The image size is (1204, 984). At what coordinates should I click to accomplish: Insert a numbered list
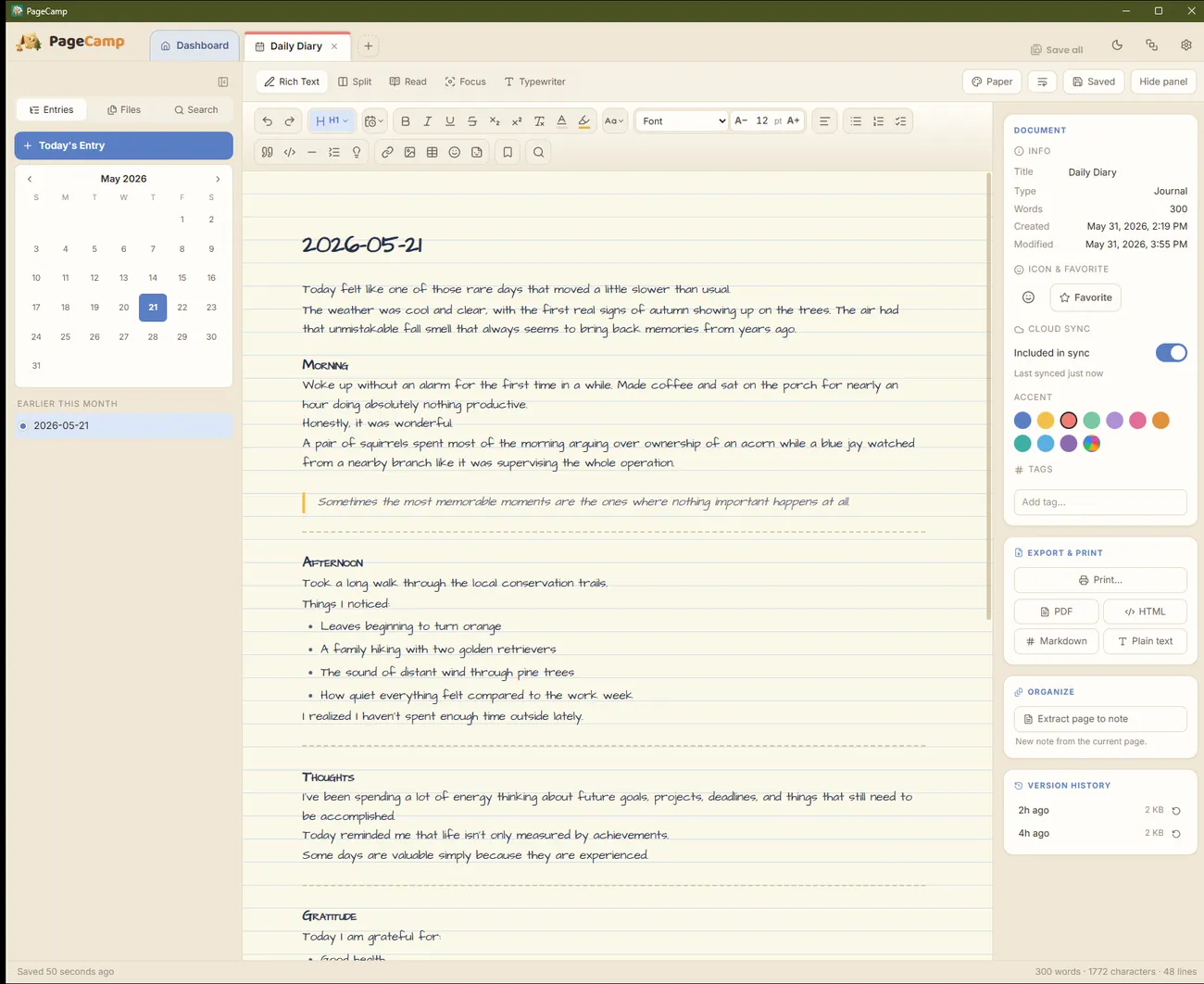tap(878, 121)
